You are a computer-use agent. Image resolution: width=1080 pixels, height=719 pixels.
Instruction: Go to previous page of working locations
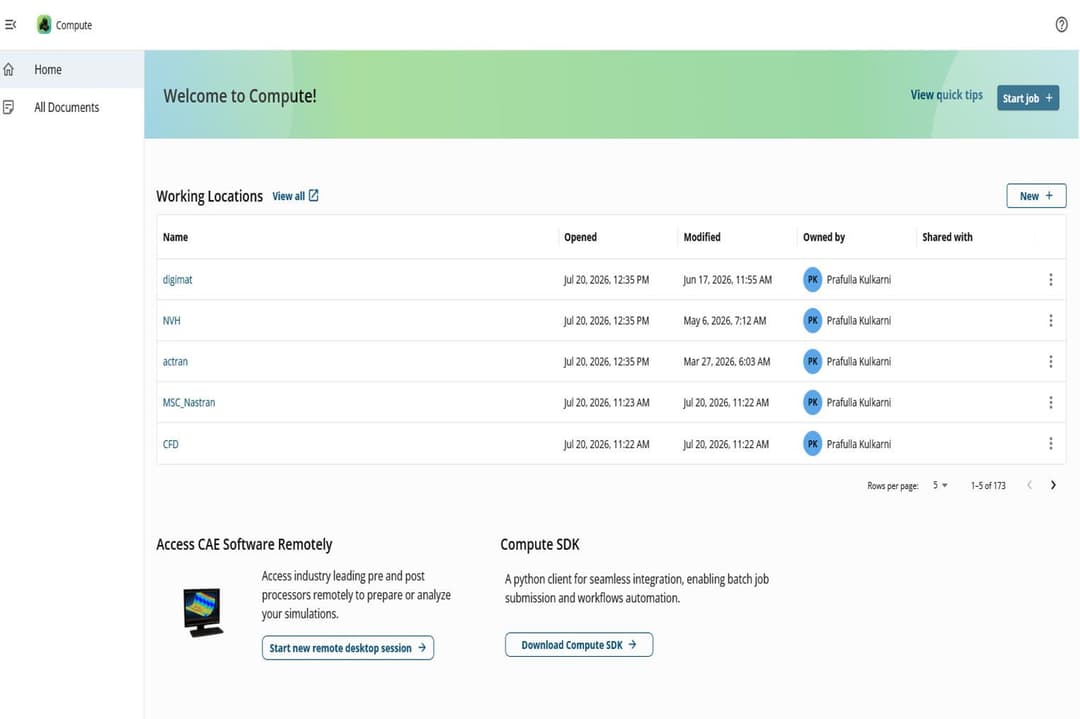pyautogui.click(x=1029, y=485)
